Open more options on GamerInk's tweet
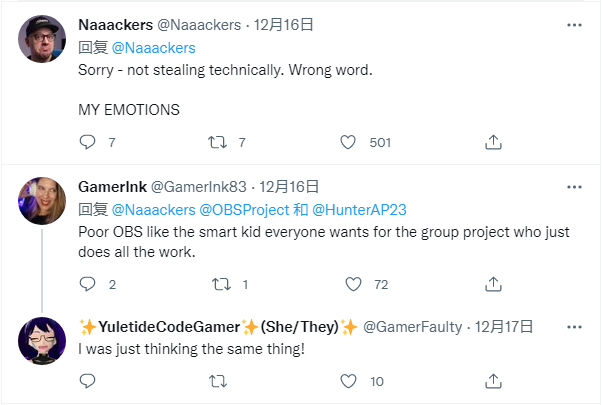 (x=574, y=186)
